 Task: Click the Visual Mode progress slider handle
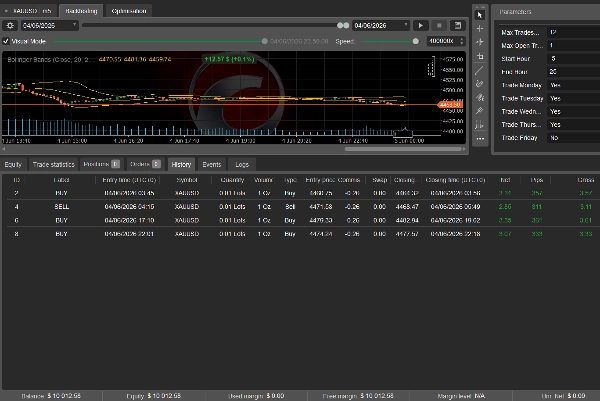click(264, 41)
